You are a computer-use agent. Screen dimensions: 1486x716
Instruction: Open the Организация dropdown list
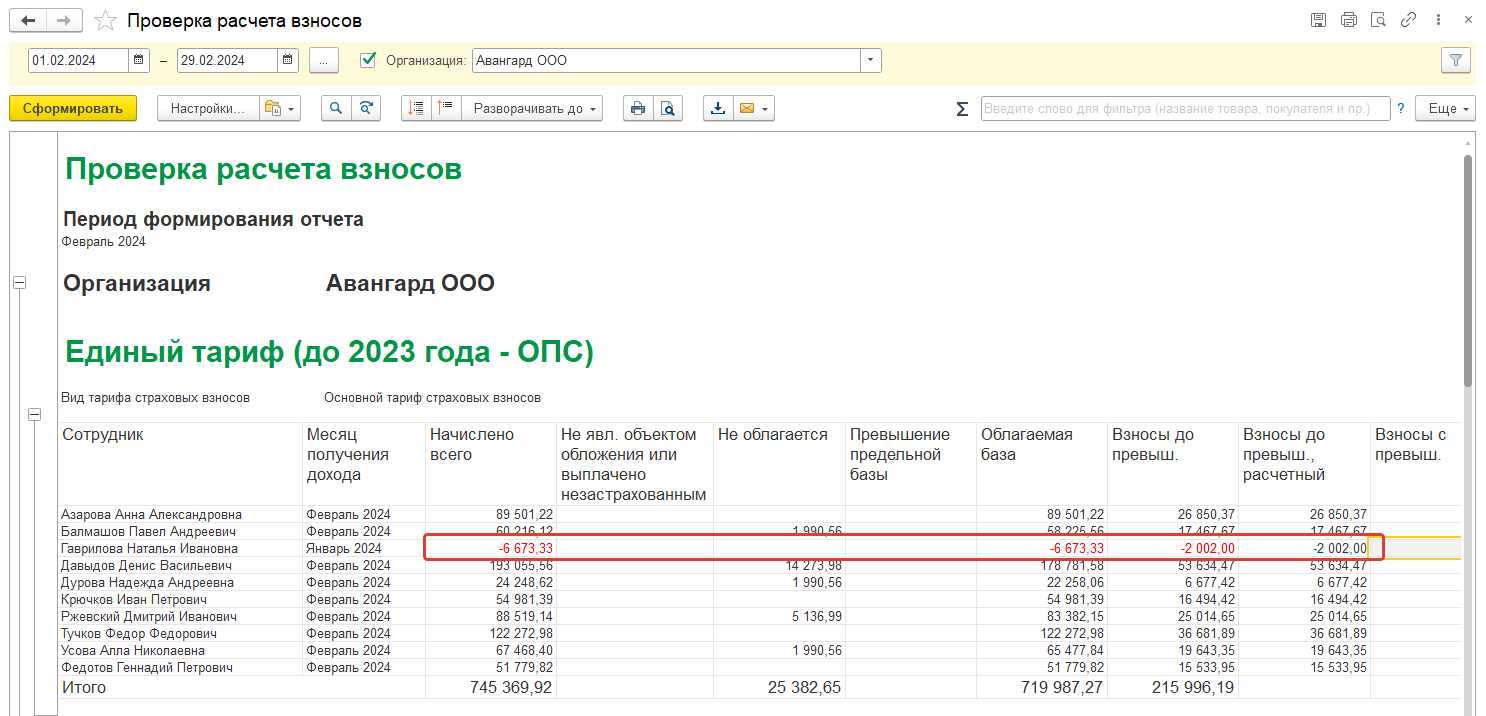click(871, 60)
